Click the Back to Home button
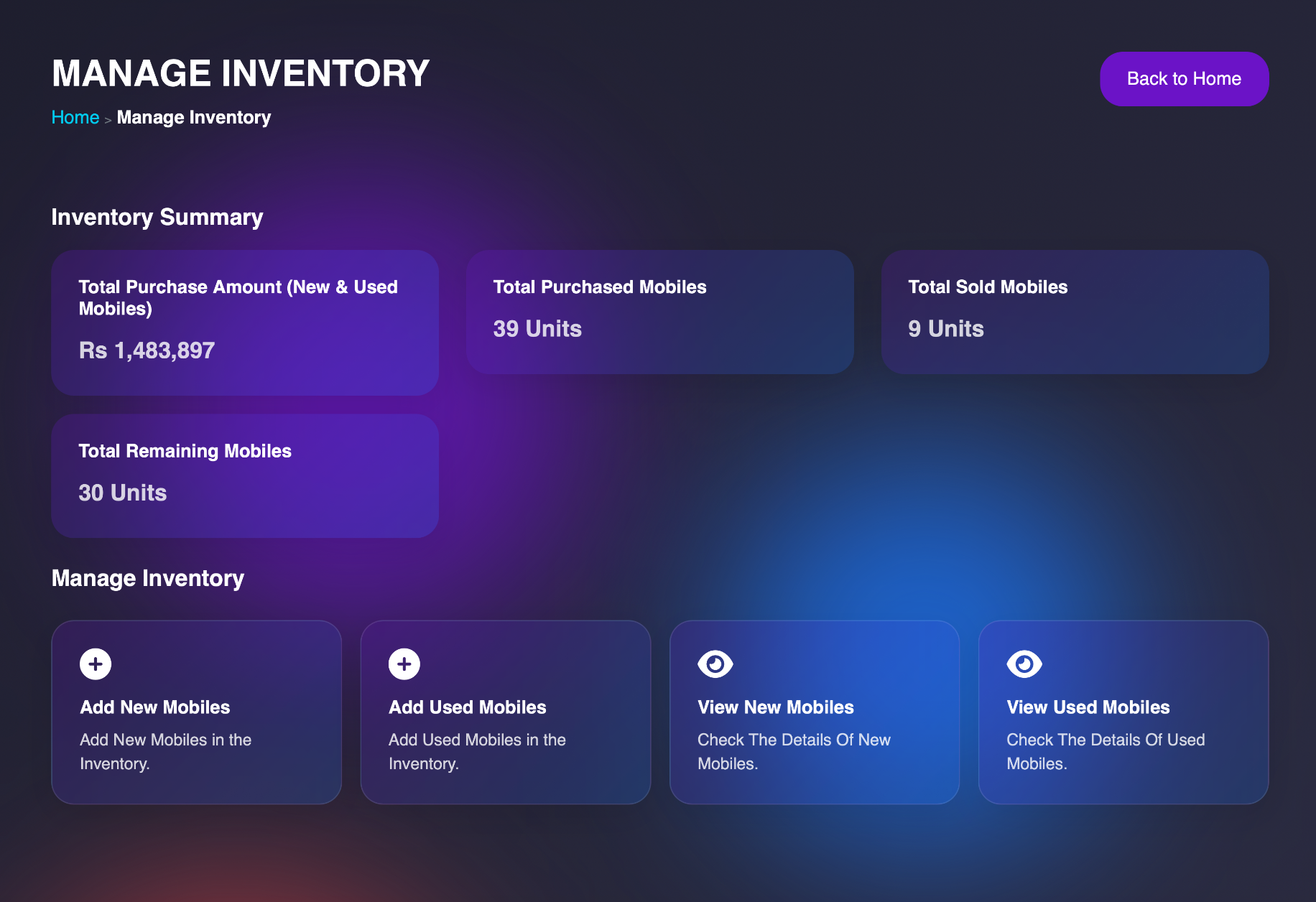 1184,78
